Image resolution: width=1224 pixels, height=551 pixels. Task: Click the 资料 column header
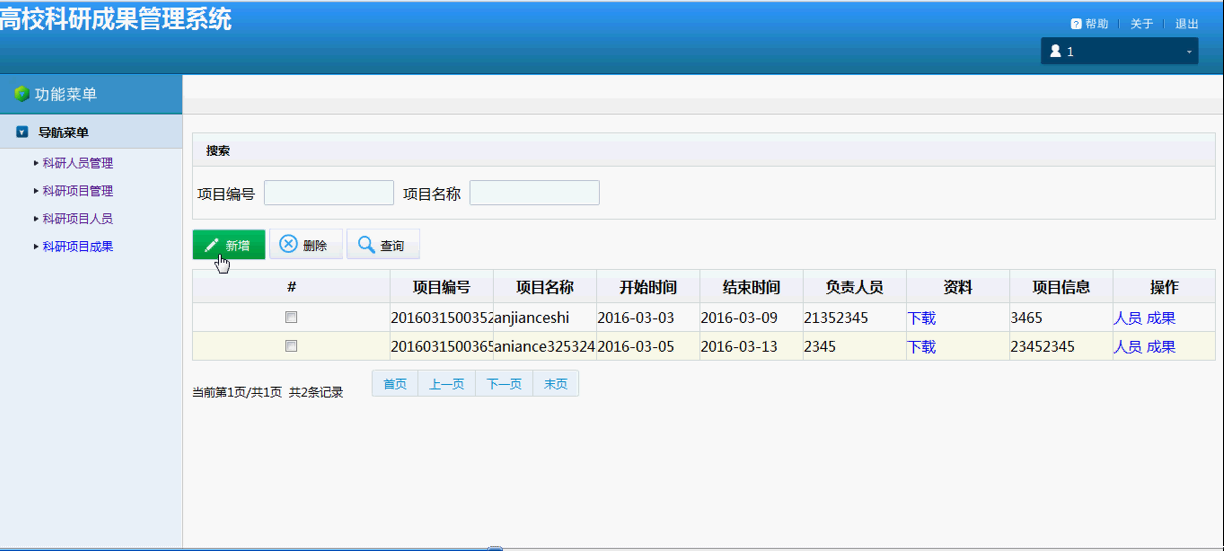click(958, 287)
